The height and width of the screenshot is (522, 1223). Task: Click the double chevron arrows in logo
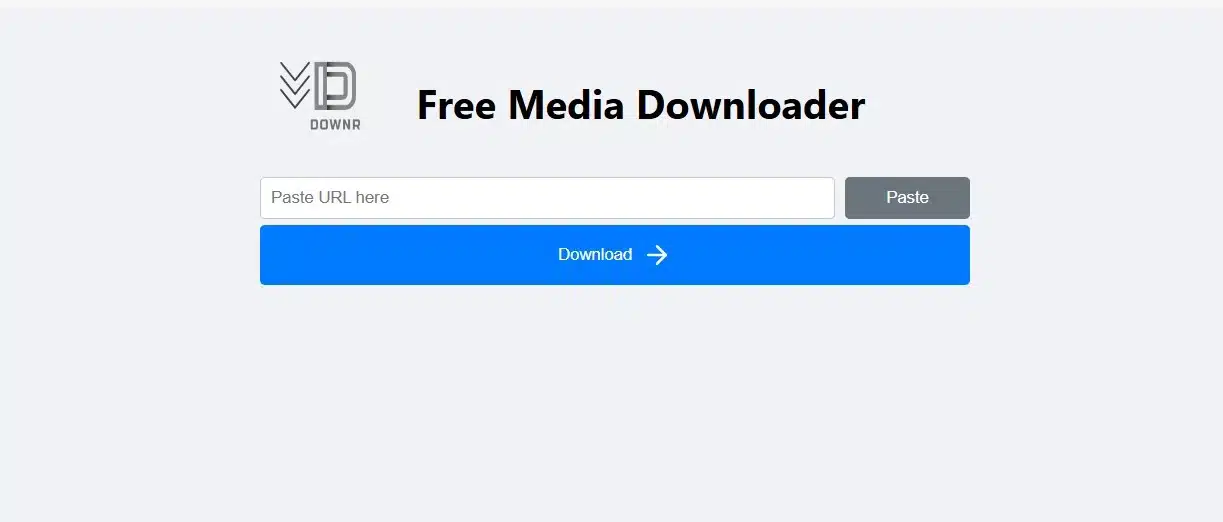tap(294, 85)
